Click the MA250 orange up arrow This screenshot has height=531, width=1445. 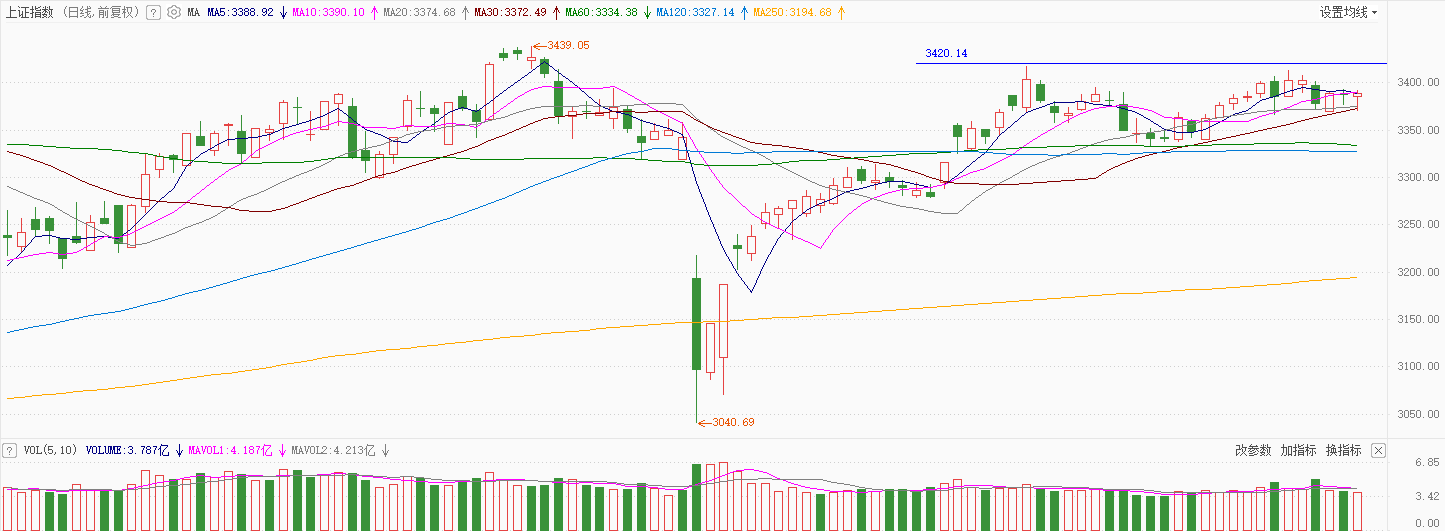pyautogui.click(x=840, y=13)
